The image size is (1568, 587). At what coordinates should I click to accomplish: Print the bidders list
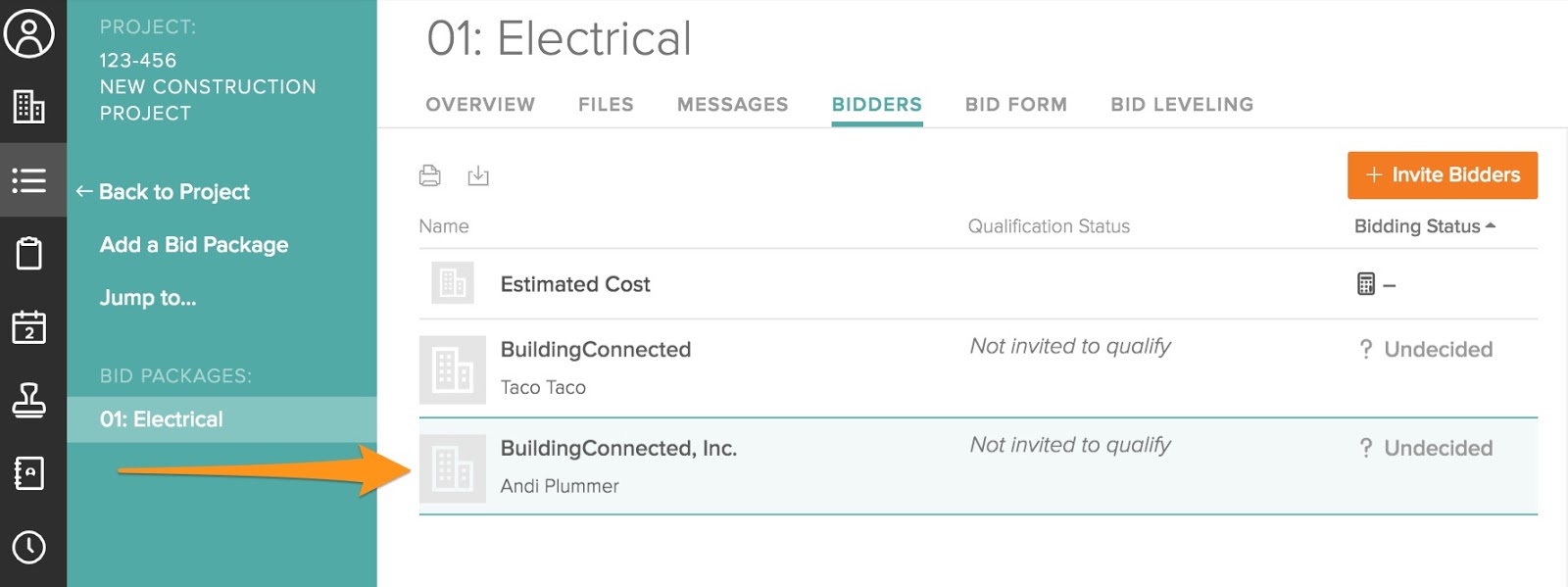pyautogui.click(x=429, y=175)
